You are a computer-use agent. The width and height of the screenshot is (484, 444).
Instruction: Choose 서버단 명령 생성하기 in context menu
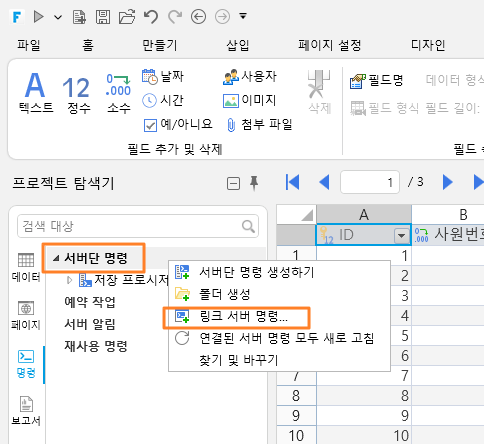(x=279, y=272)
